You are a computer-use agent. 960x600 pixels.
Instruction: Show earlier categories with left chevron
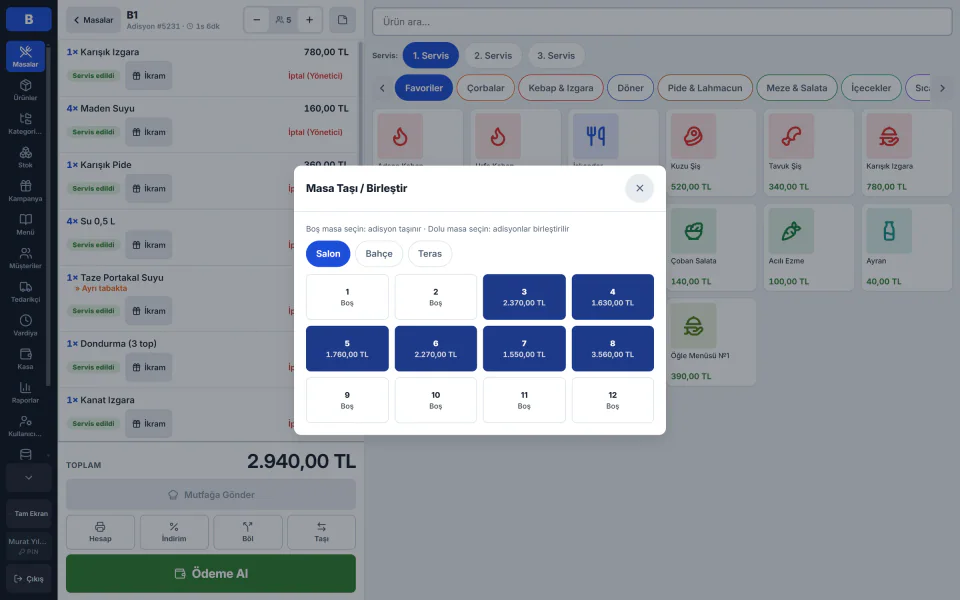tap(382, 88)
